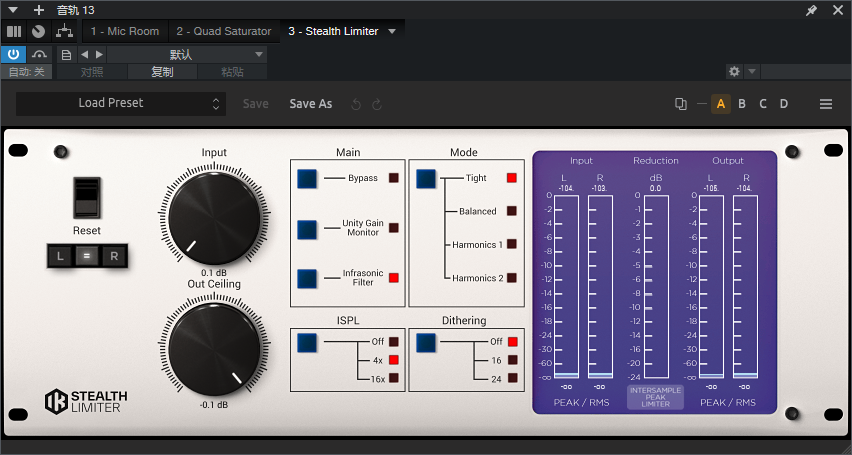Click the Input knob

(215, 219)
